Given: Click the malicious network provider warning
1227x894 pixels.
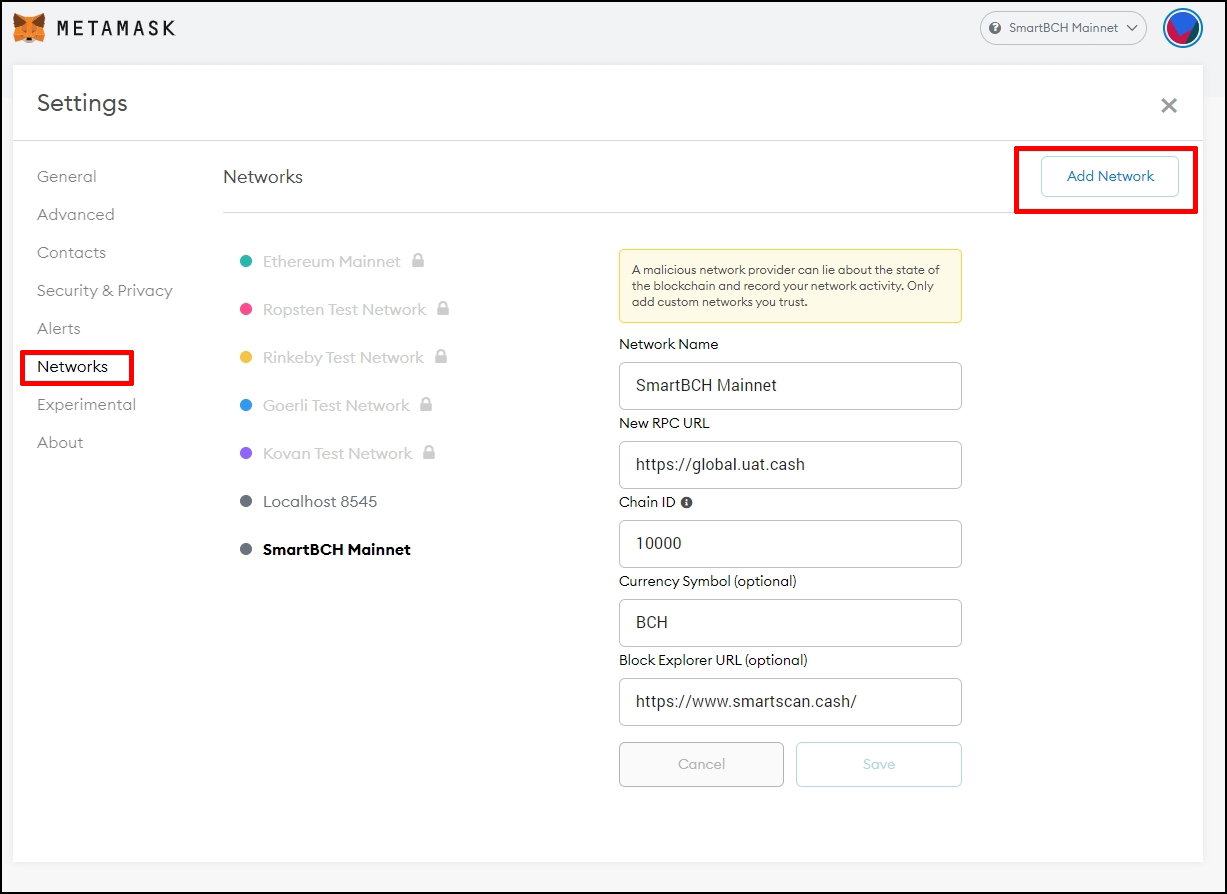Looking at the screenshot, I should point(790,286).
